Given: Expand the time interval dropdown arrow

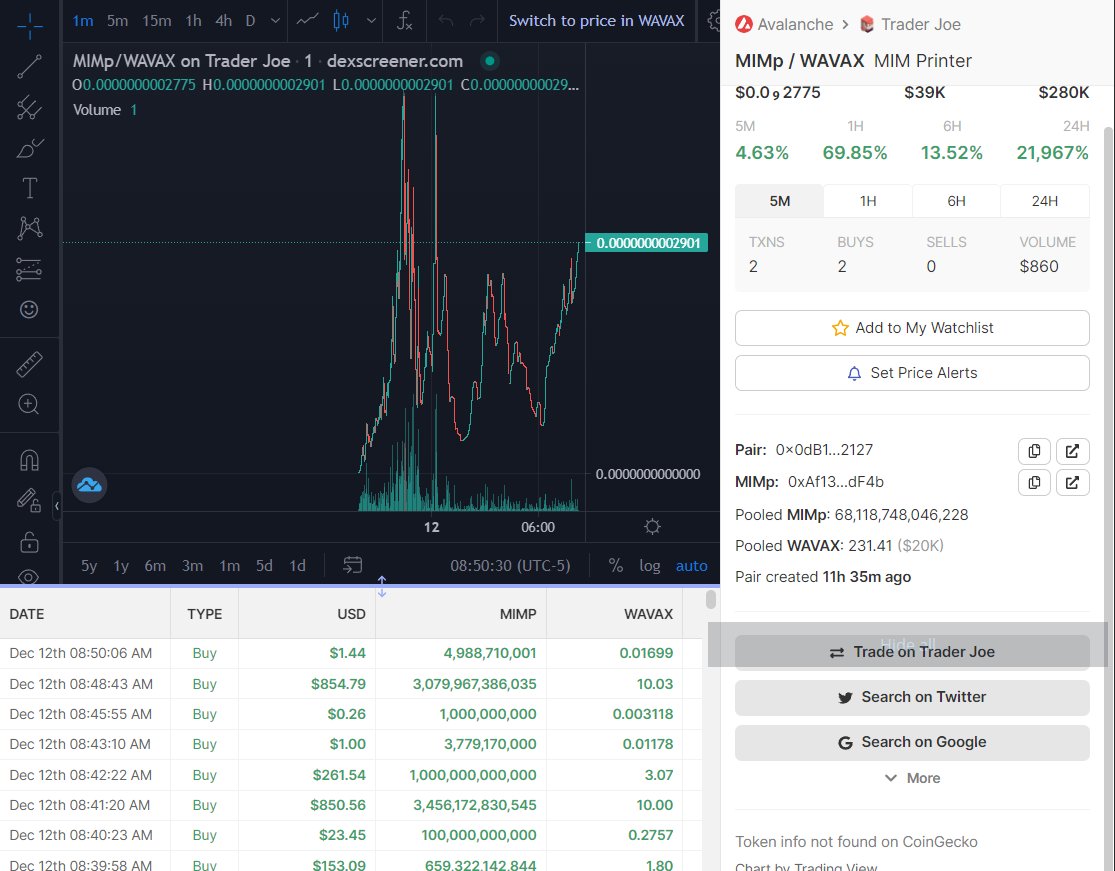Looking at the screenshot, I should click(275, 21).
